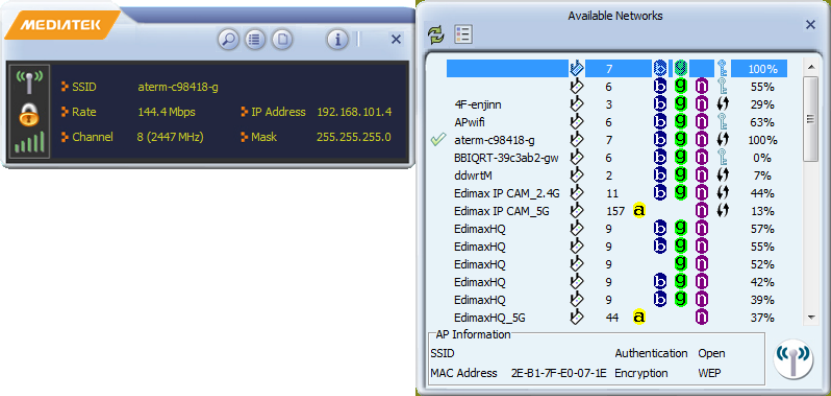Click scrollbar up arrow in network list
831x396 pixels.
pyautogui.click(x=810, y=67)
